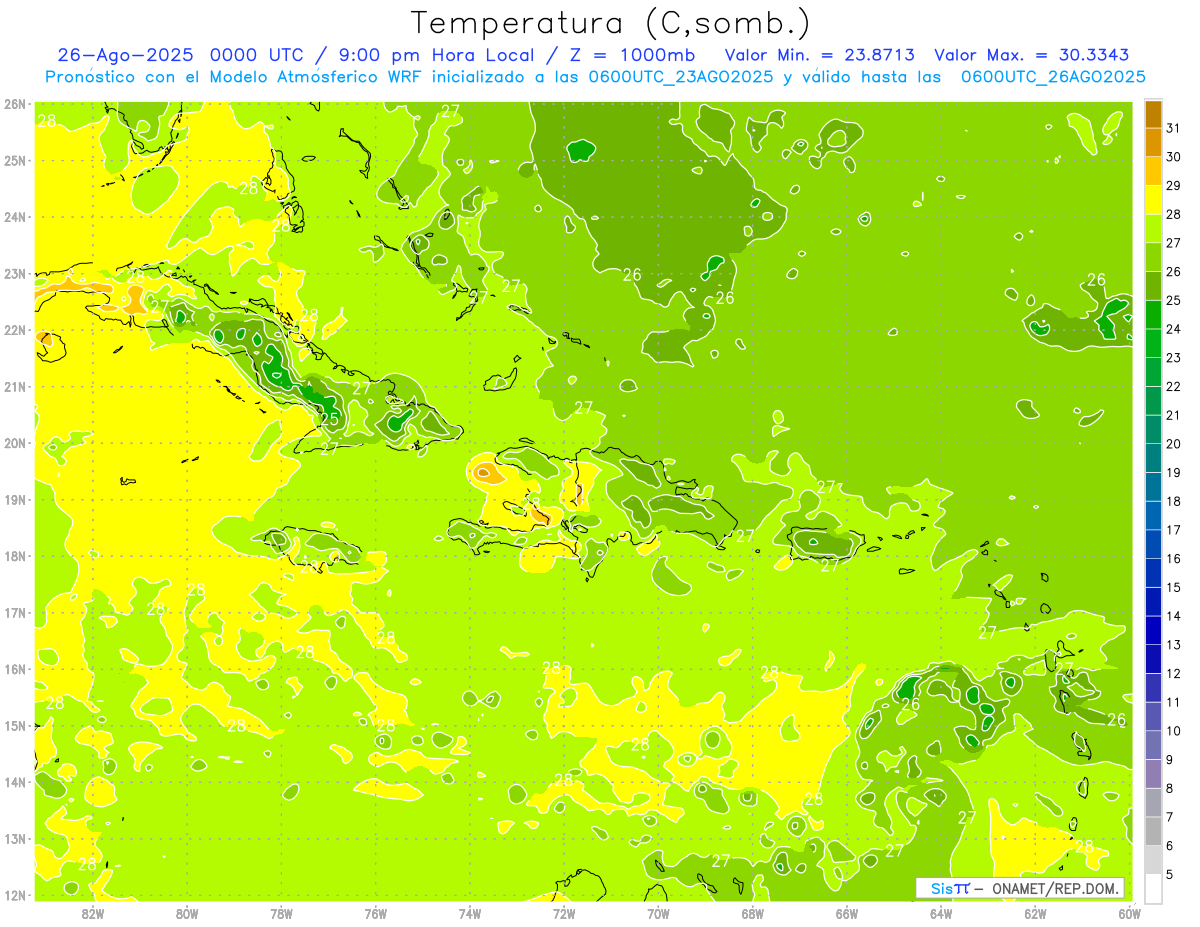Click latitude axis label "26N"
This screenshot has width=1200, height=927.
(15, 104)
